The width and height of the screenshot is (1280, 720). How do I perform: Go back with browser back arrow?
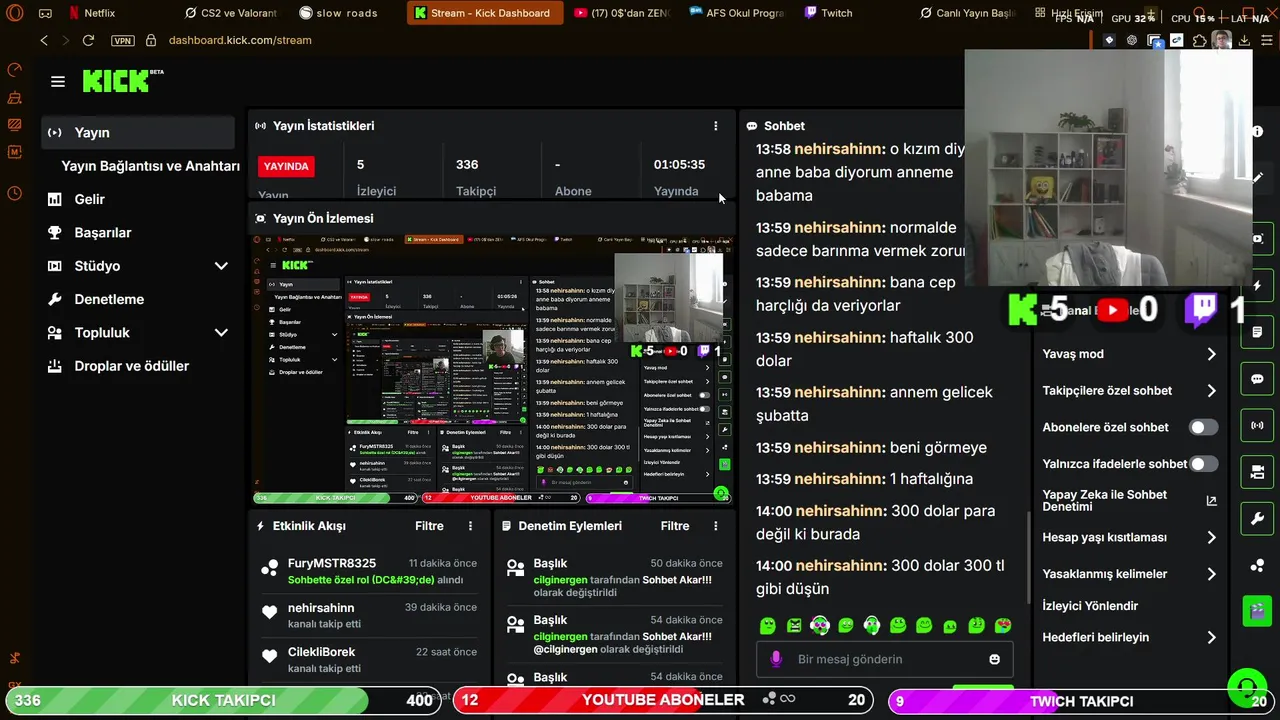point(44,40)
